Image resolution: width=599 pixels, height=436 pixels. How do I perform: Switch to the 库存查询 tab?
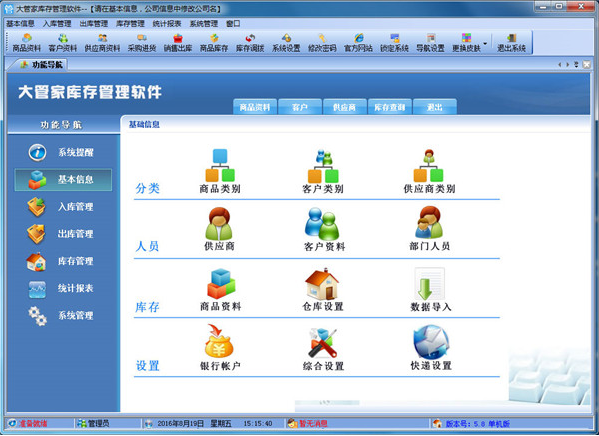point(389,107)
